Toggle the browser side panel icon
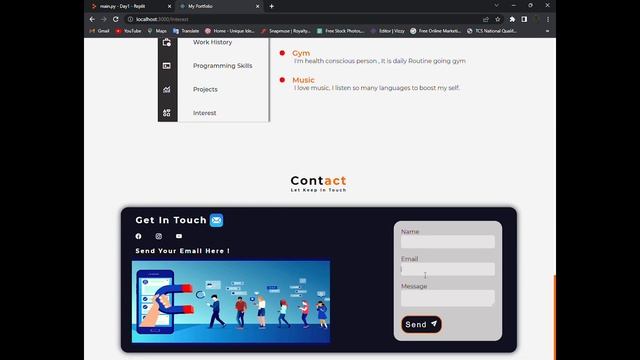Screen dimensions: 640x360 tap(524, 19)
